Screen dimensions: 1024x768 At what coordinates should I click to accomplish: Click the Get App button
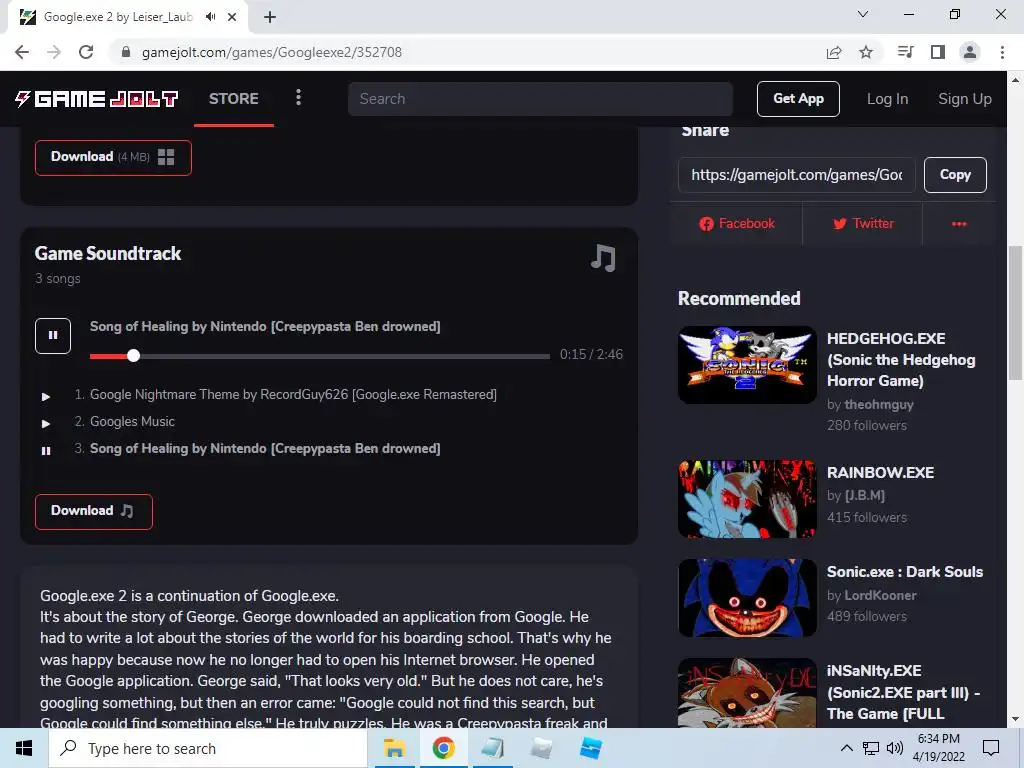798,99
